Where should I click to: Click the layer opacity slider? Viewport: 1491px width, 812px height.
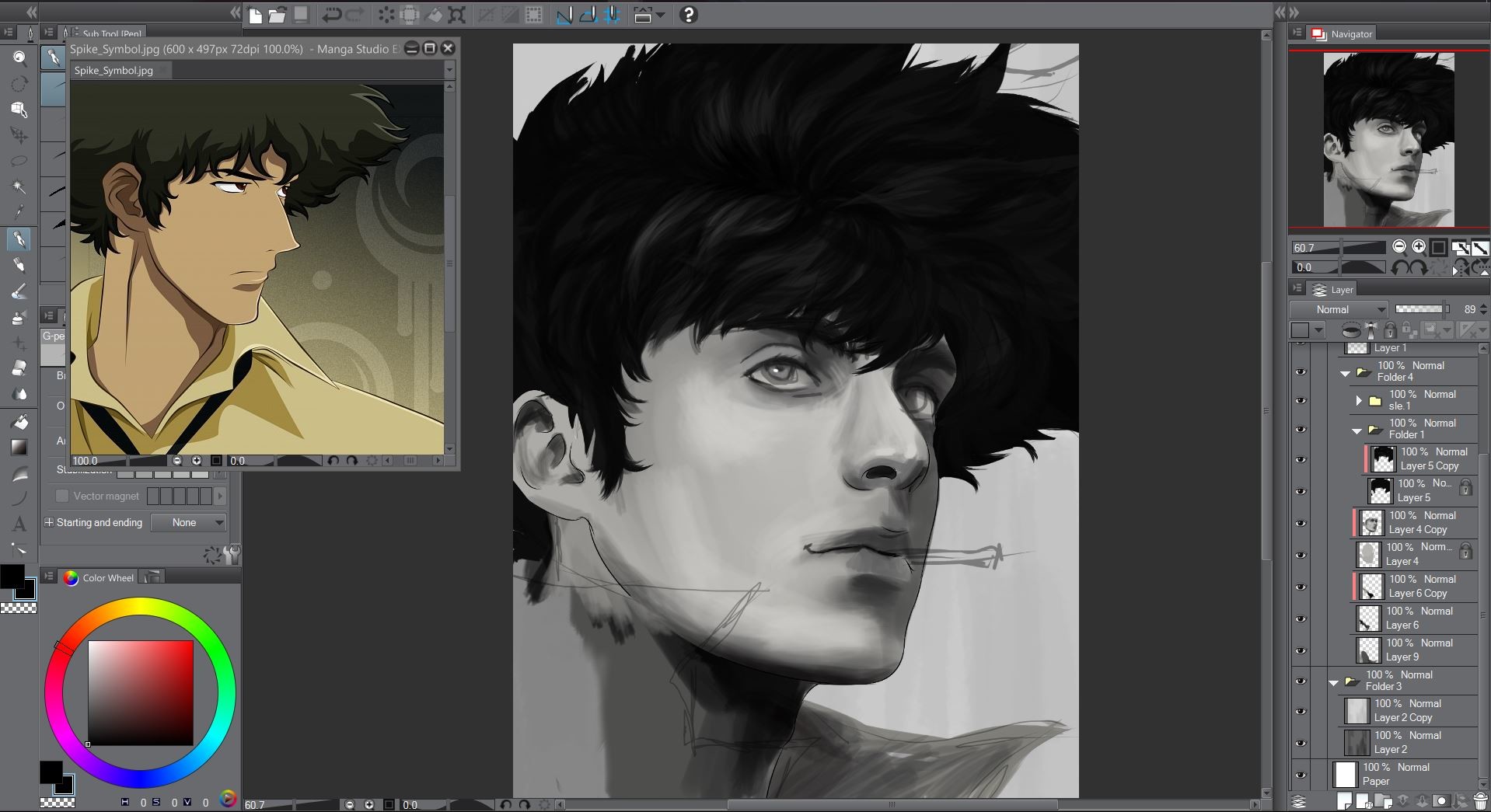[1423, 309]
